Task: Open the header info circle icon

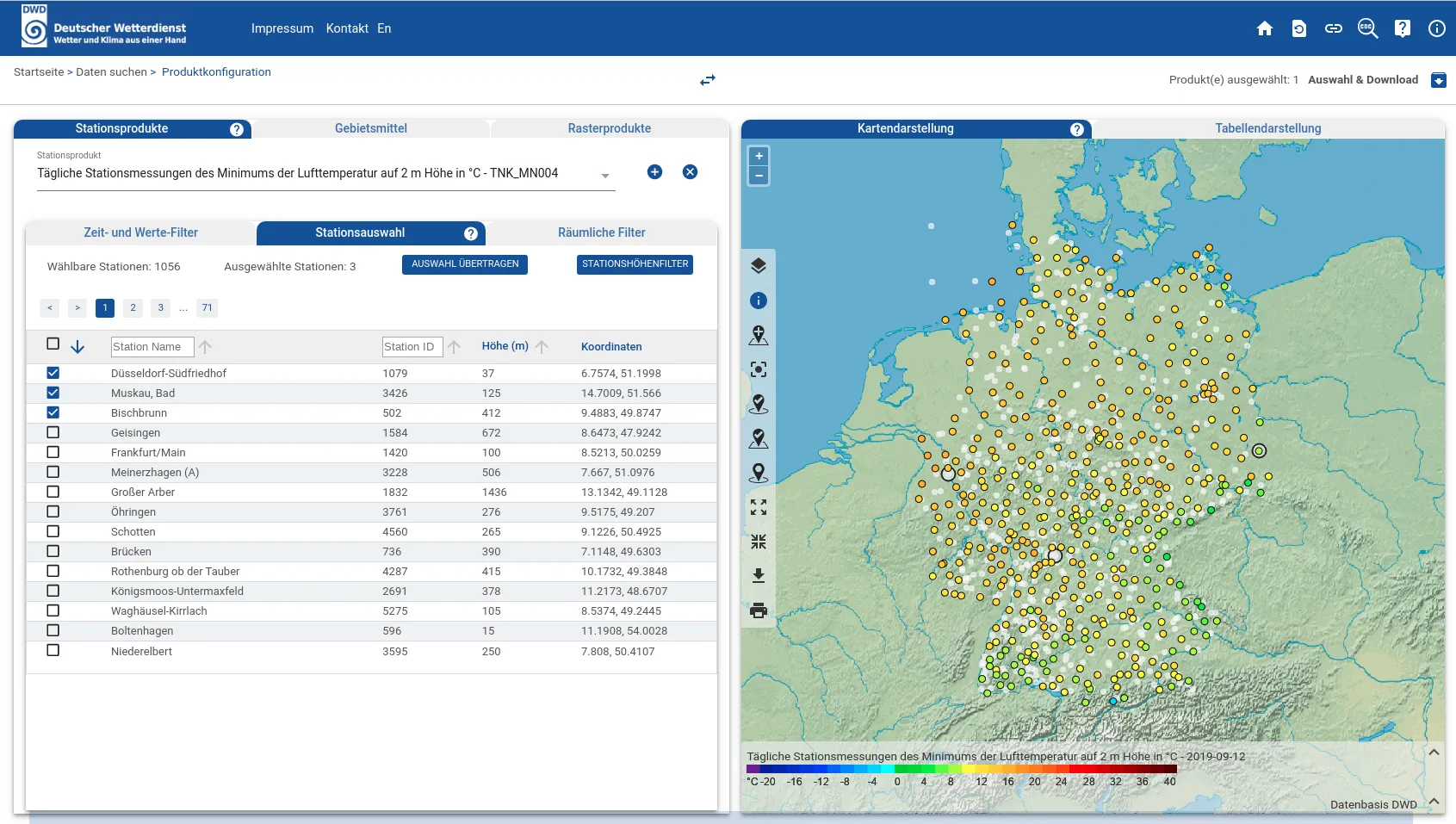Action: pyautogui.click(x=1437, y=28)
